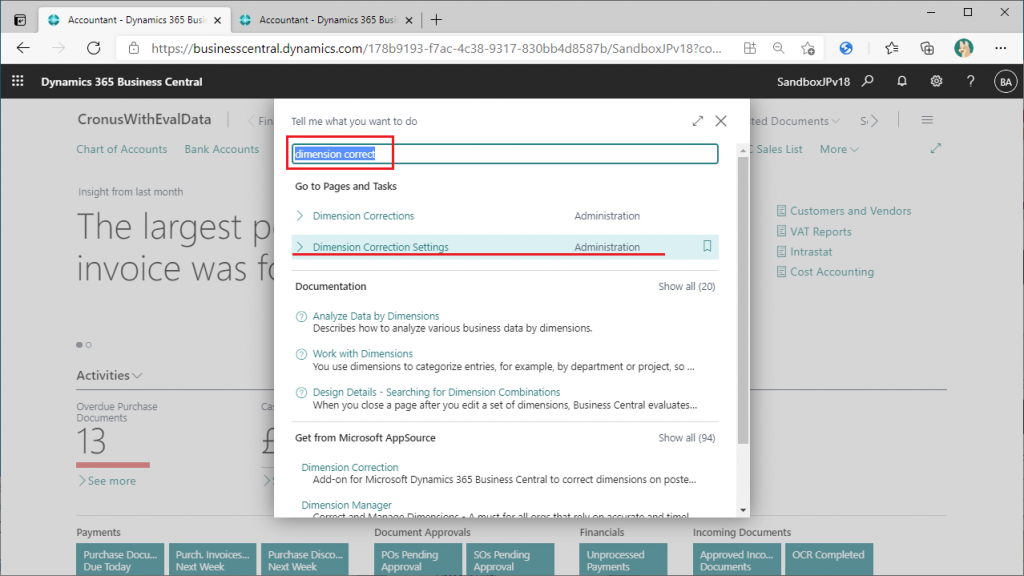The height and width of the screenshot is (576, 1024).
Task: Show all 94 AppSource results
Action: [x=686, y=438]
